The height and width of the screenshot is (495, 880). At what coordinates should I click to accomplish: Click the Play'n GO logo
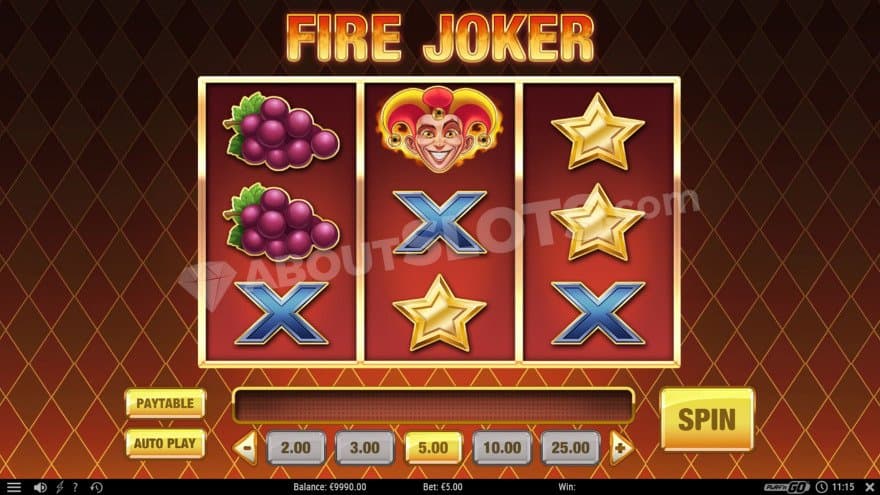click(x=787, y=487)
